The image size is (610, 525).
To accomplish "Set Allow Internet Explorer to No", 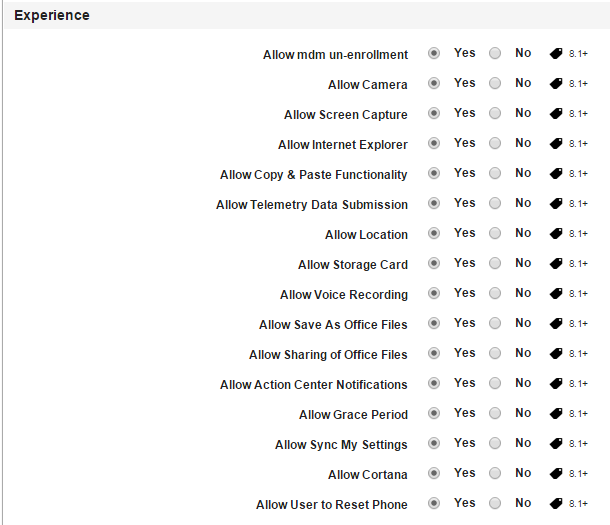I will pyautogui.click(x=495, y=143).
